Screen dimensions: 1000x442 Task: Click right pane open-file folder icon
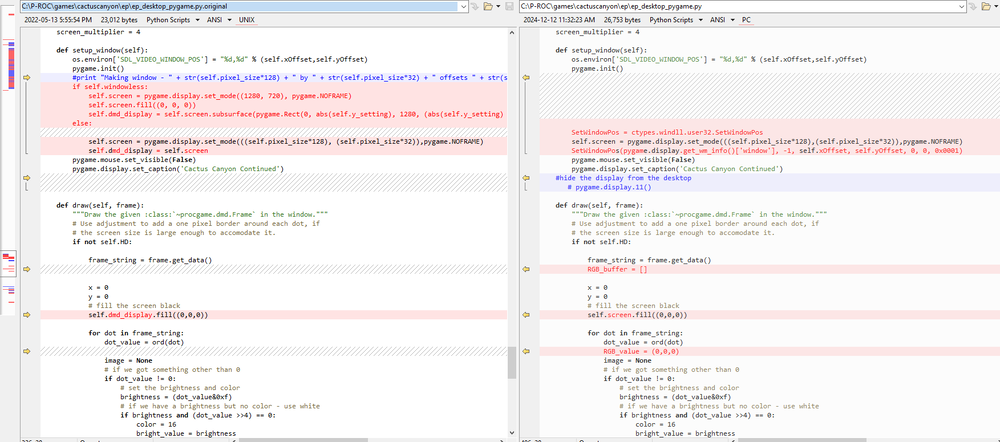tap(987, 6)
